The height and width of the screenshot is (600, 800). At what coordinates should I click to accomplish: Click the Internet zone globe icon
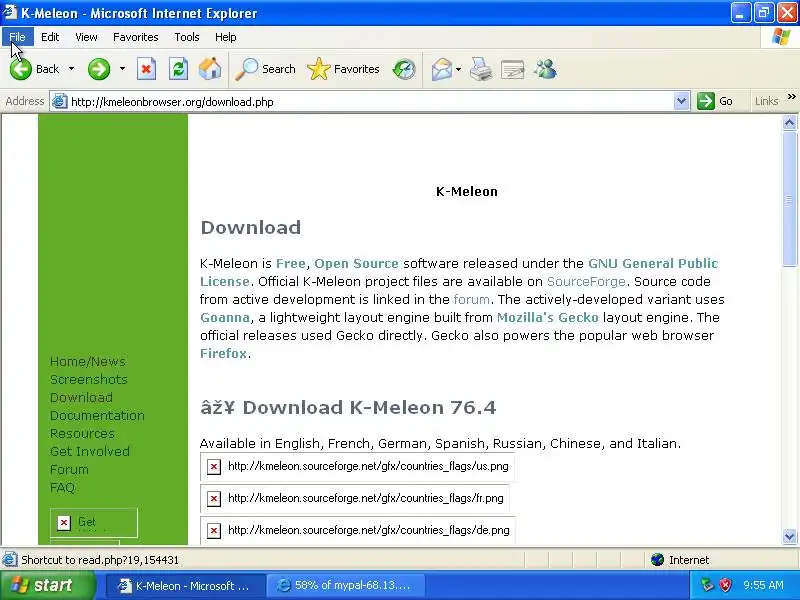(658, 560)
